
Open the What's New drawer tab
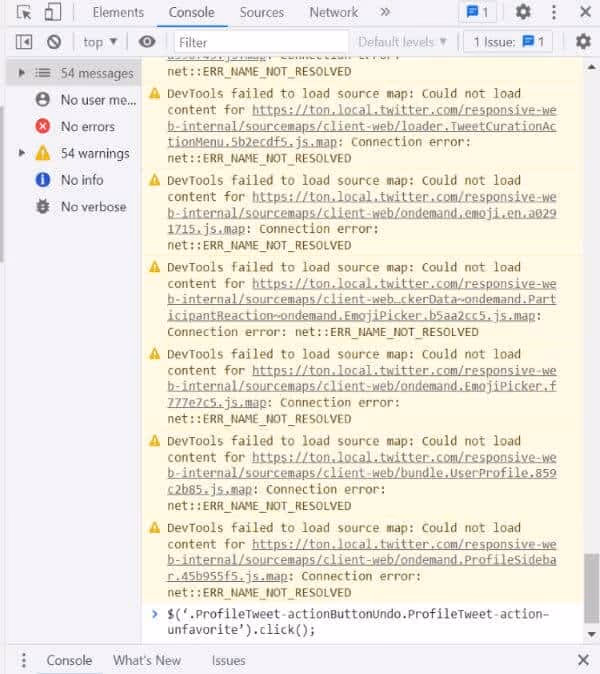tap(147, 660)
